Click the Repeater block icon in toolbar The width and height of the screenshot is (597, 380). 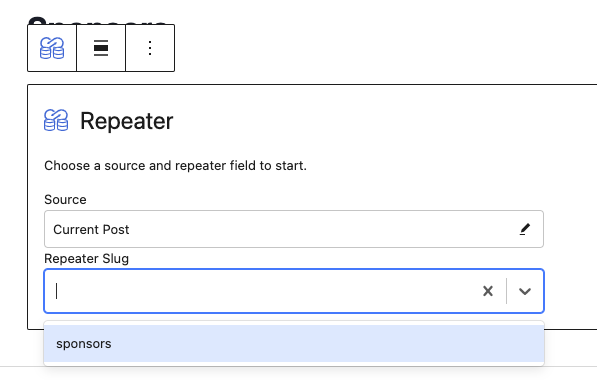tap(52, 48)
